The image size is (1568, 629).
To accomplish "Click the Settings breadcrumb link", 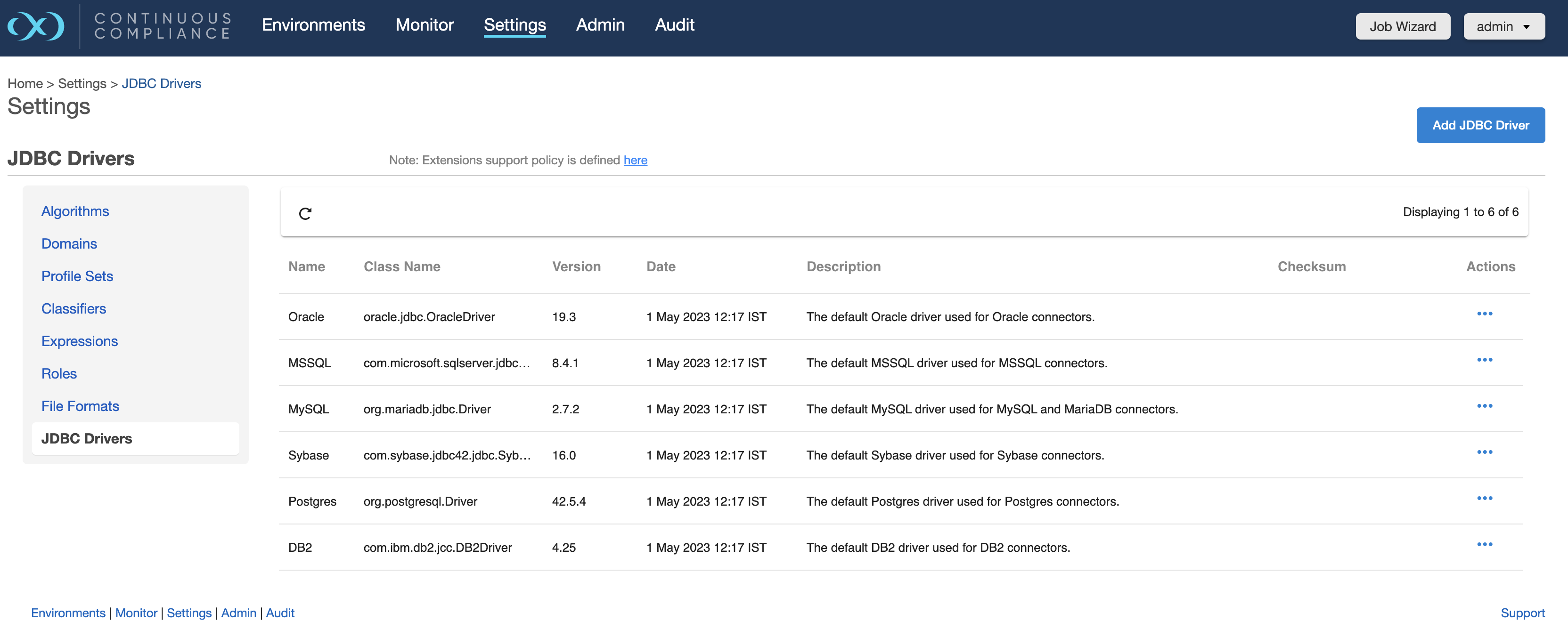I will [82, 83].
